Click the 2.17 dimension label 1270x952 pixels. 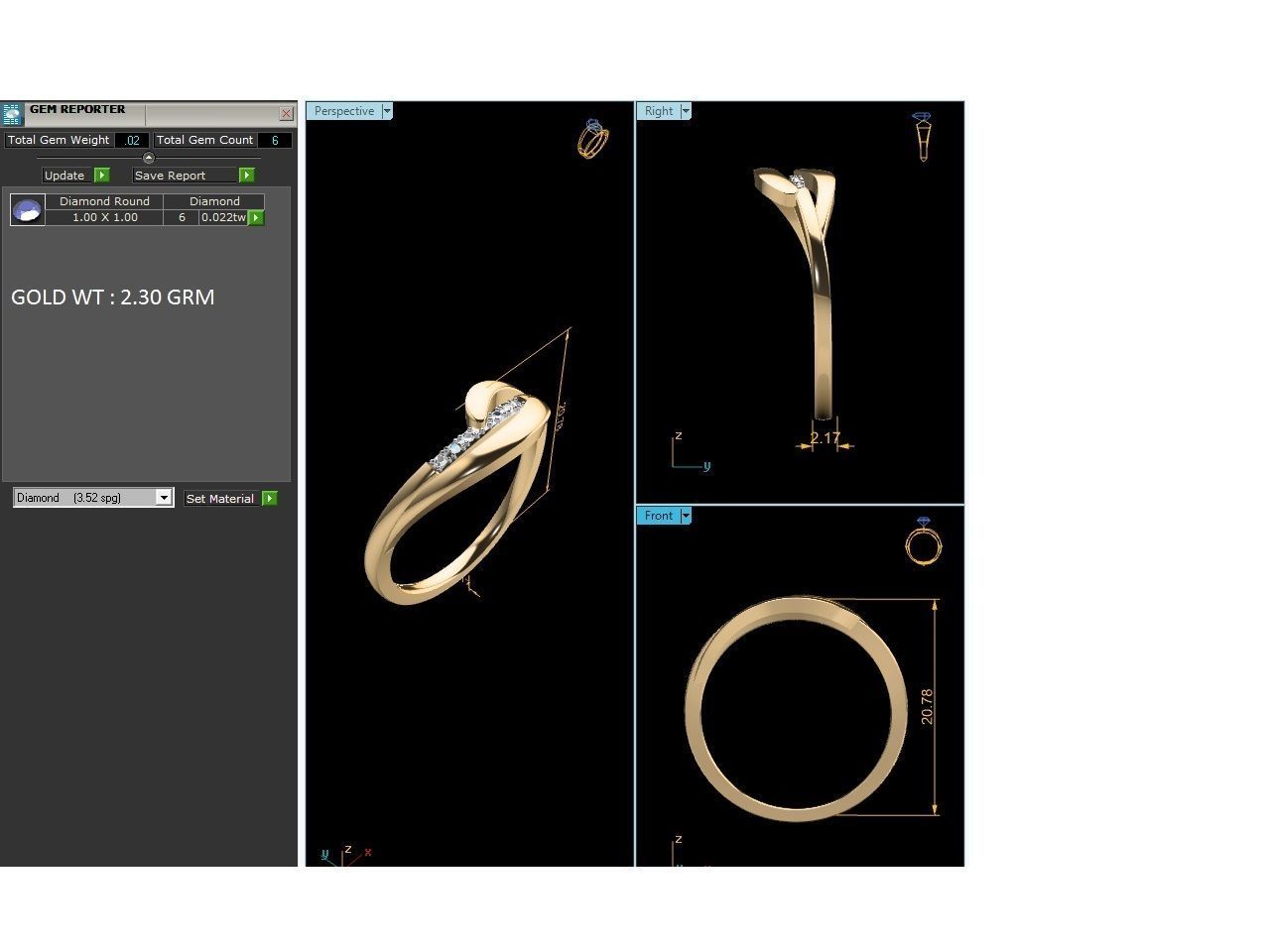click(x=825, y=437)
